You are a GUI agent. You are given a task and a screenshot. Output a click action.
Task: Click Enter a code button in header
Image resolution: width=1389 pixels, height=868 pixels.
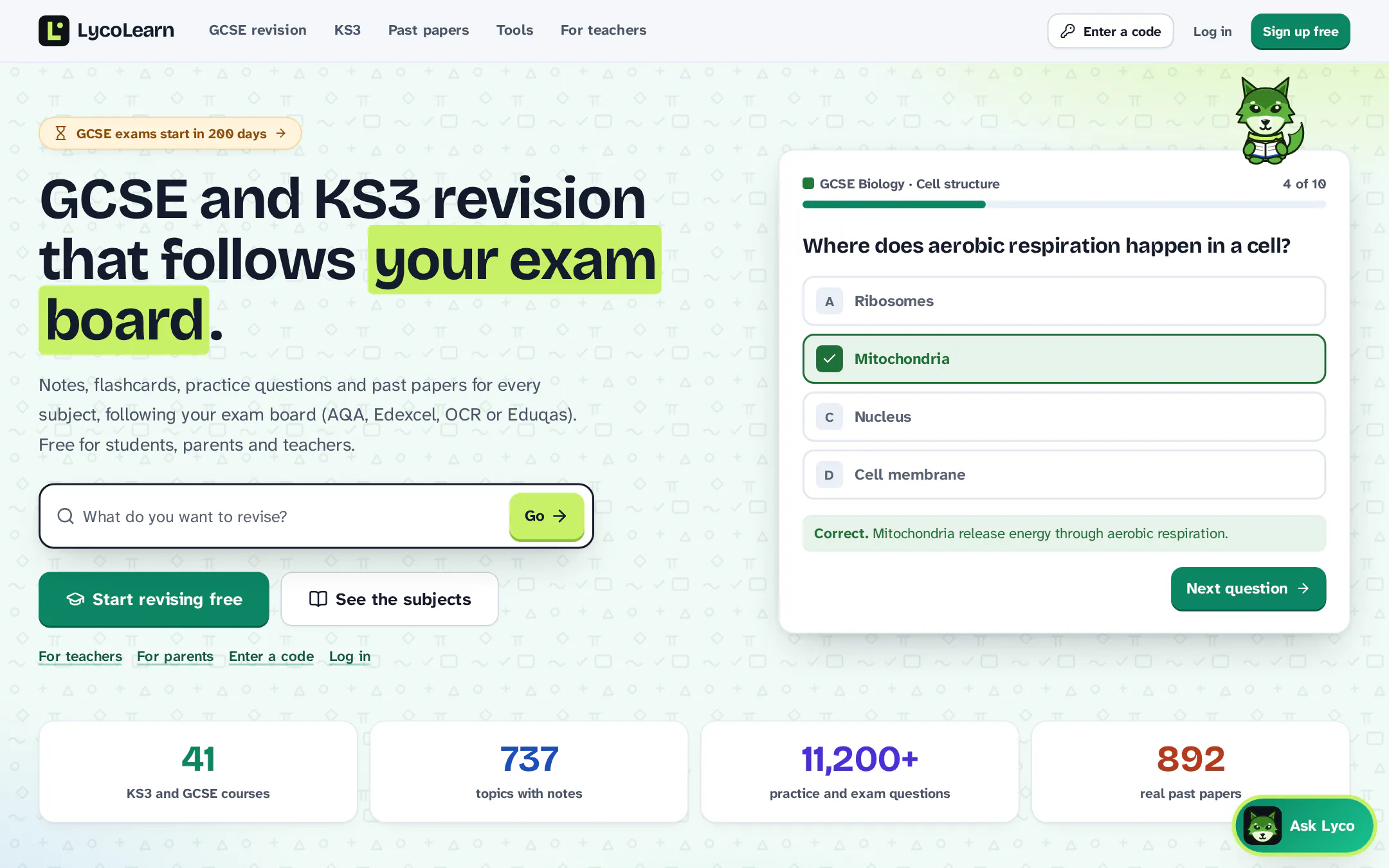pyautogui.click(x=1111, y=31)
